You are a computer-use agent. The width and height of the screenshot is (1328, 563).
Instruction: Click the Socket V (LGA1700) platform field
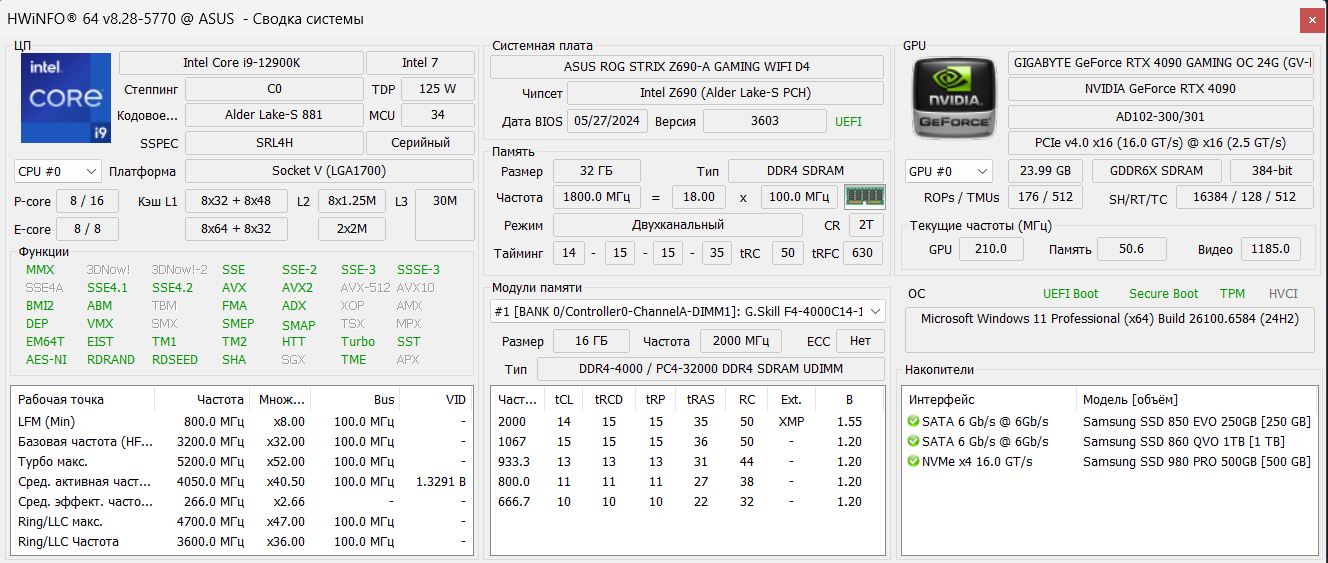click(329, 171)
